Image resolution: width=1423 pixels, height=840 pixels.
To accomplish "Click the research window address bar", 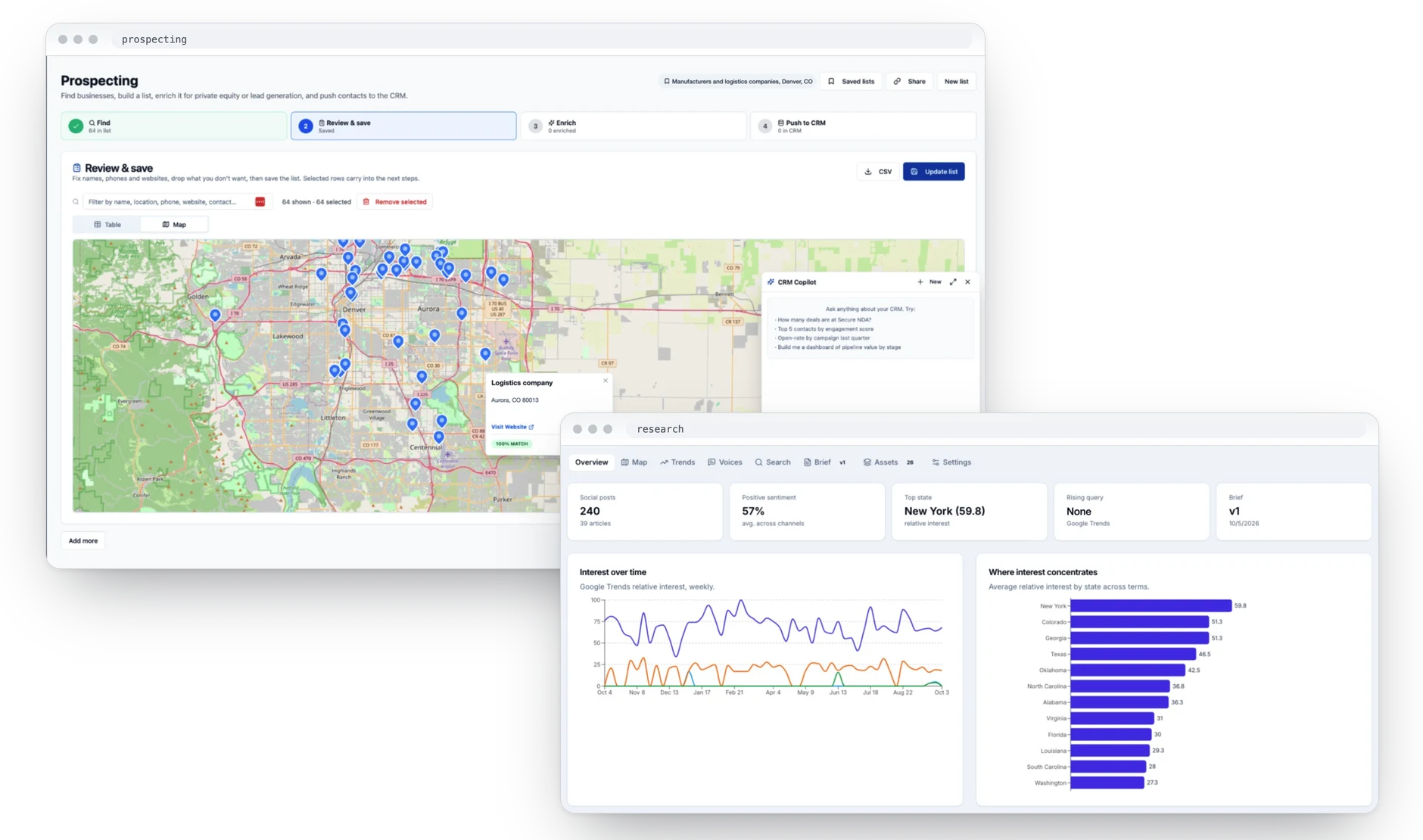I will pyautogui.click(x=996, y=429).
